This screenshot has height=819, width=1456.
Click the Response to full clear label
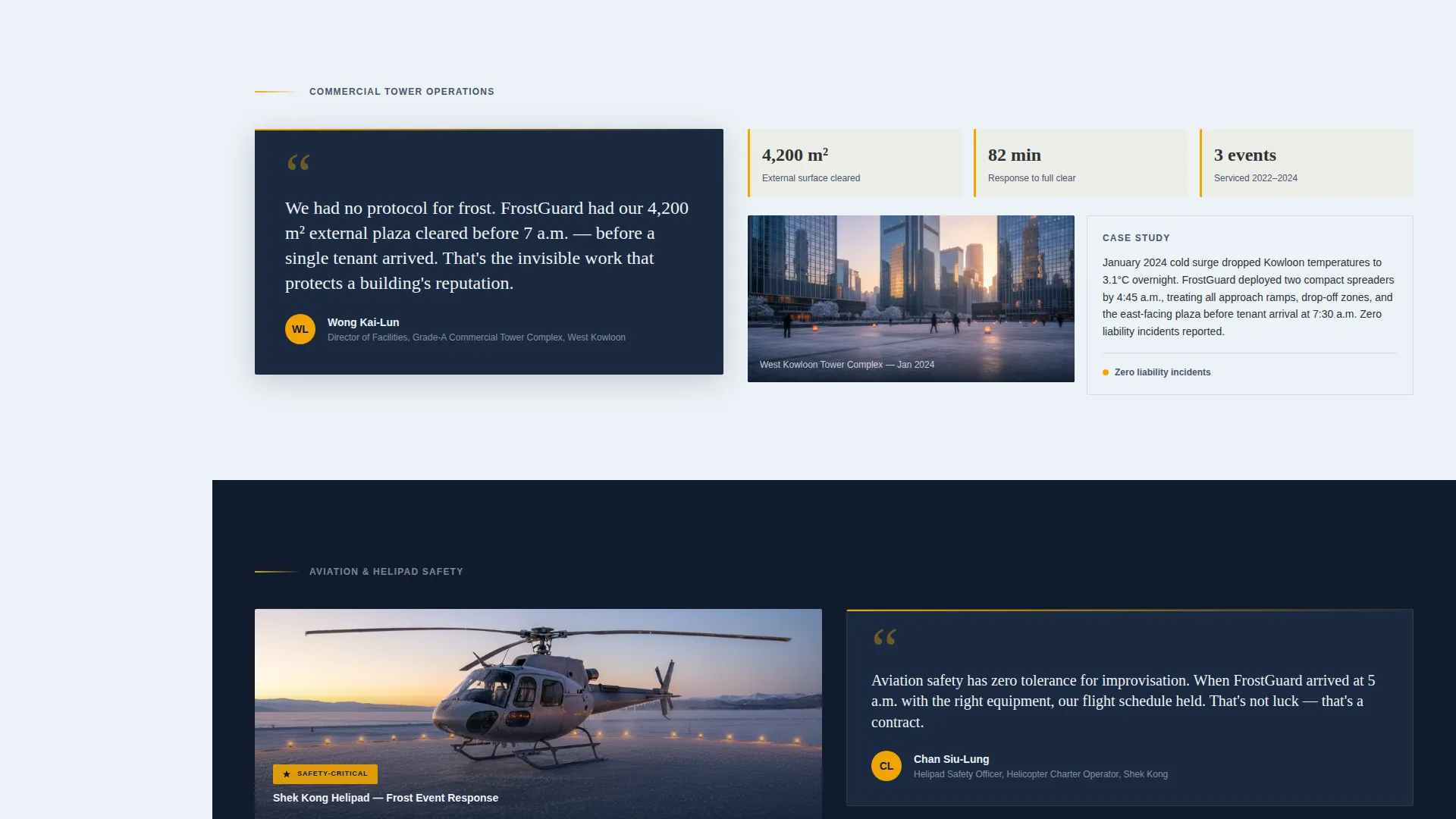[1031, 178]
